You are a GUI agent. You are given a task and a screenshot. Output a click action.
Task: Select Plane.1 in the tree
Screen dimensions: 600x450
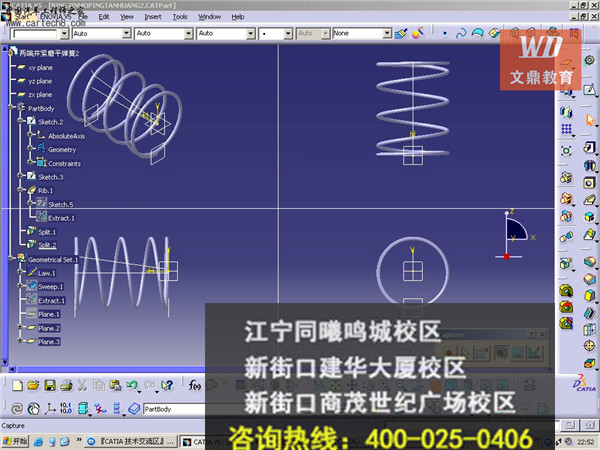(x=49, y=314)
